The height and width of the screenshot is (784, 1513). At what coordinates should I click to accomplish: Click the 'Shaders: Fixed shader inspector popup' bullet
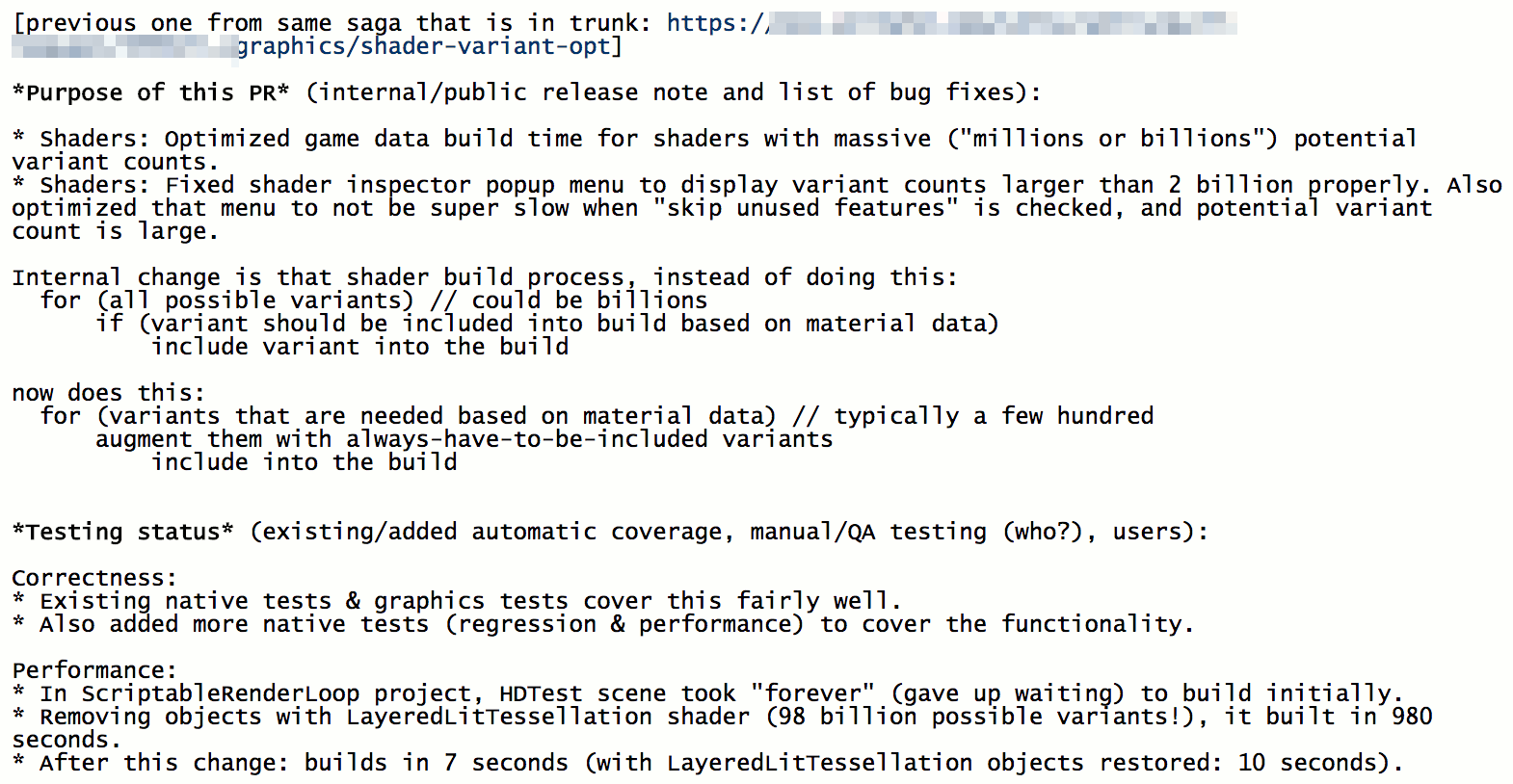pos(756,208)
